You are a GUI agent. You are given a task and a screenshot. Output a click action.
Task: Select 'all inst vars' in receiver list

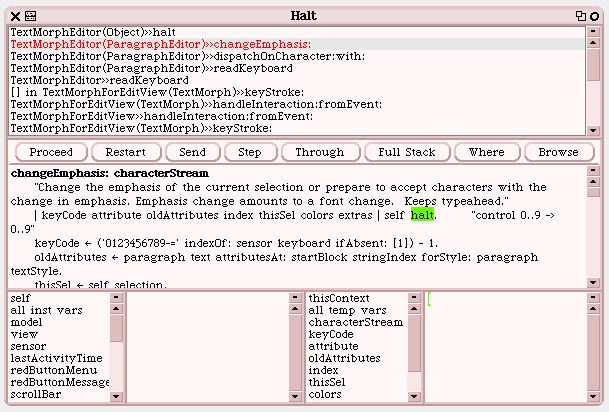click(x=59, y=310)
